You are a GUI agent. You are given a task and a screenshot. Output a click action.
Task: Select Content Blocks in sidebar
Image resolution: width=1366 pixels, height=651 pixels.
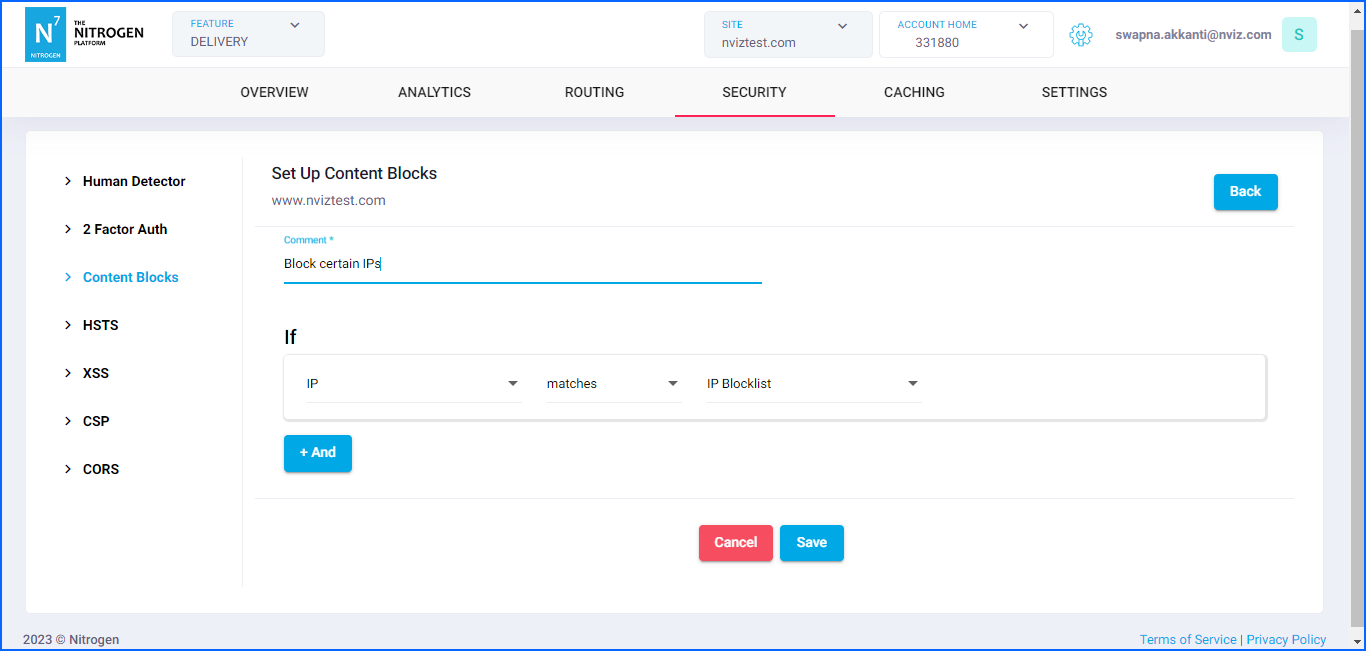click(130, 277)
